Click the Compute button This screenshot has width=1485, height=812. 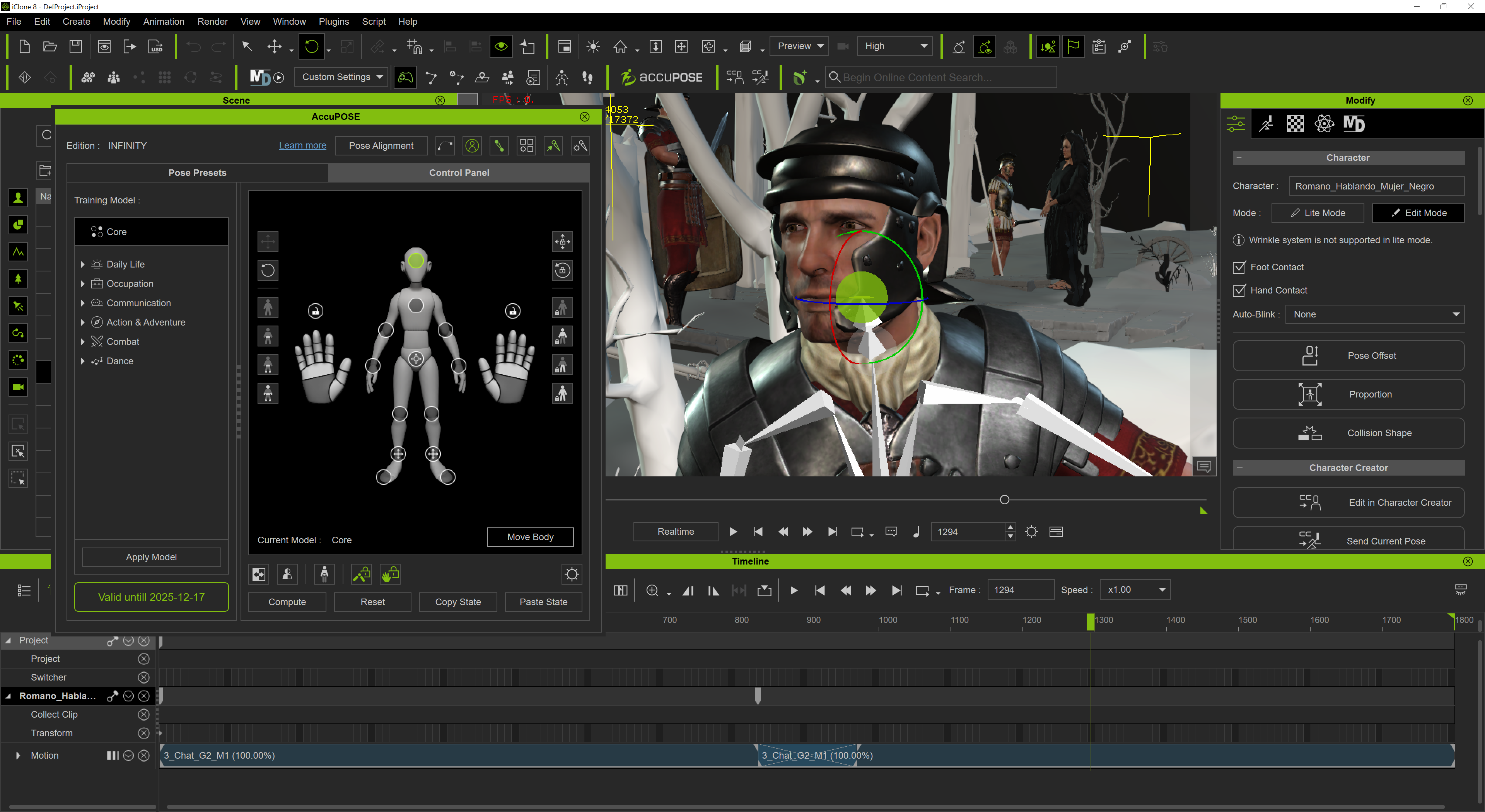(x=287, y=602)
